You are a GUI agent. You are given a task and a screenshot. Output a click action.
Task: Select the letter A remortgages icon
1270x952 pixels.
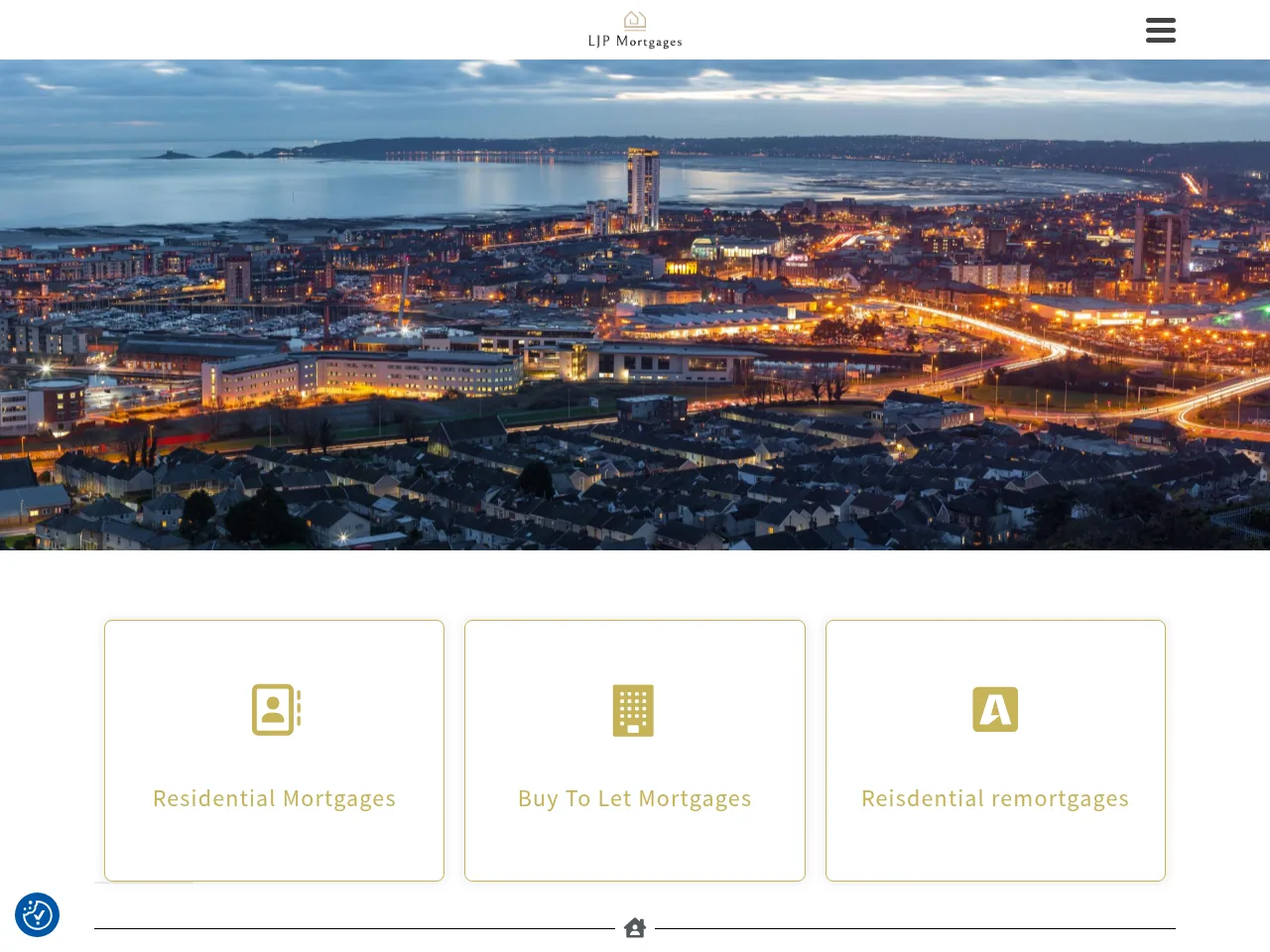pos(995,709)
